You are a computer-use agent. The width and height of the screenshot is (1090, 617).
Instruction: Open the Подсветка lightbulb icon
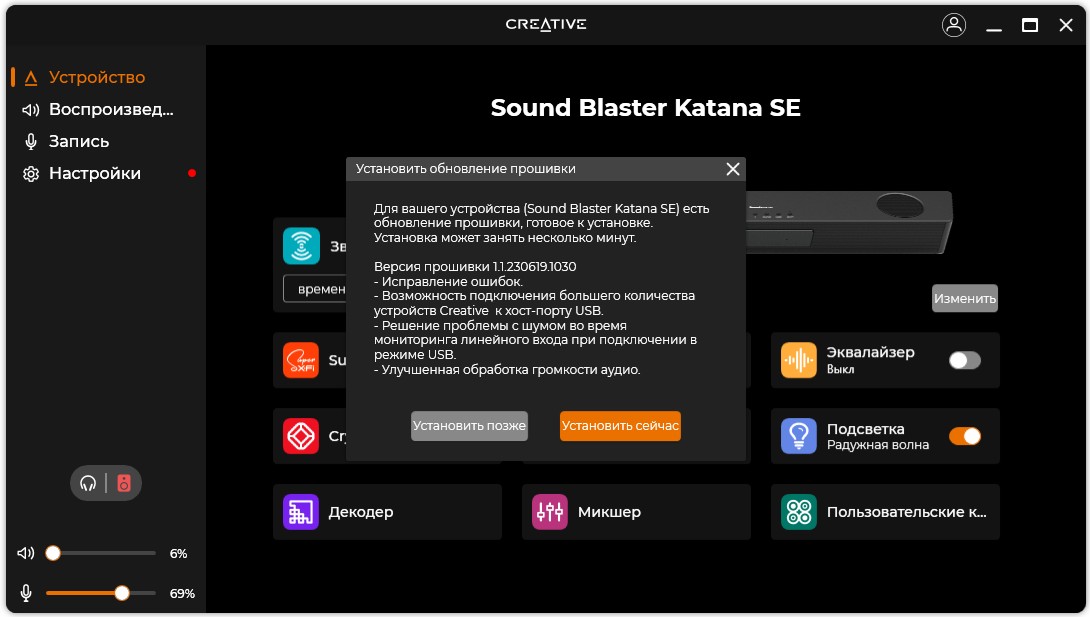(799, 436)
